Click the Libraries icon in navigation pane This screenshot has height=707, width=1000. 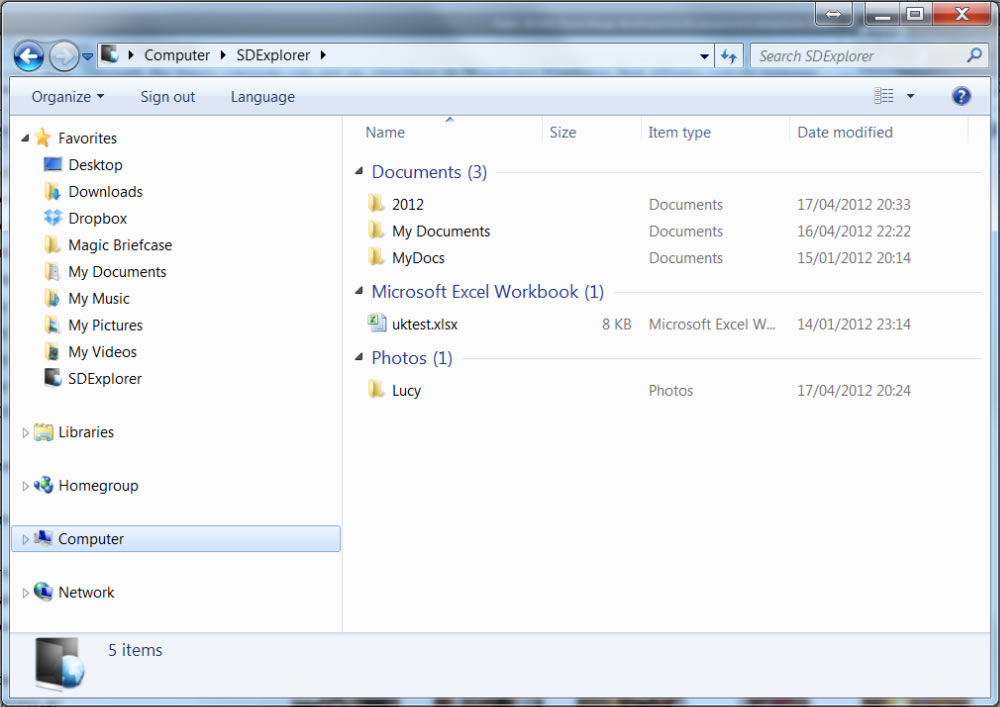[43, 432]
